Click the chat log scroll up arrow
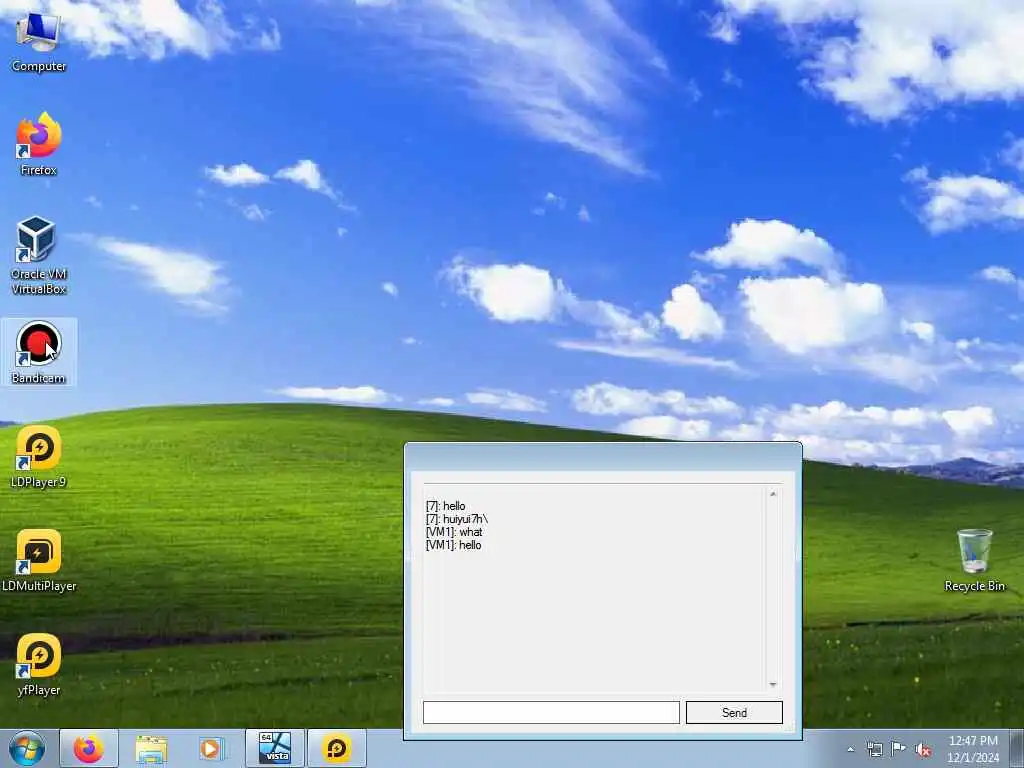Viewport: 1024px width, 768px height. coord(773,494)
